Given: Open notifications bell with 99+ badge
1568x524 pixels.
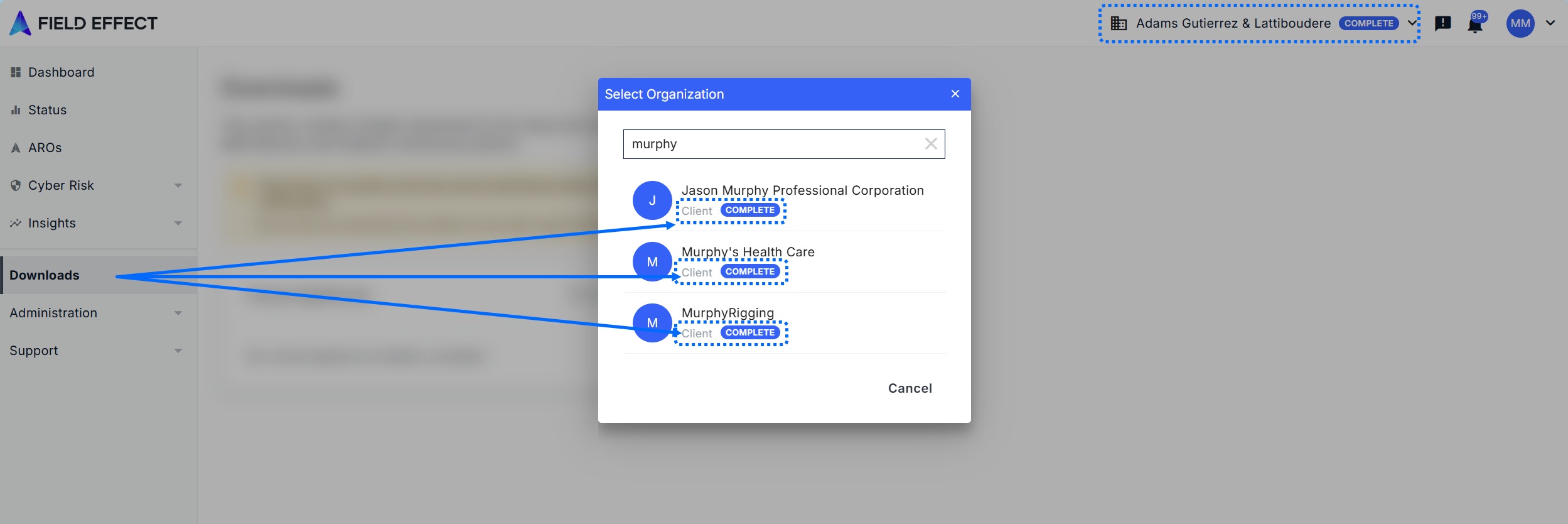Looking at the screenshot, I should coord(1475,23).
